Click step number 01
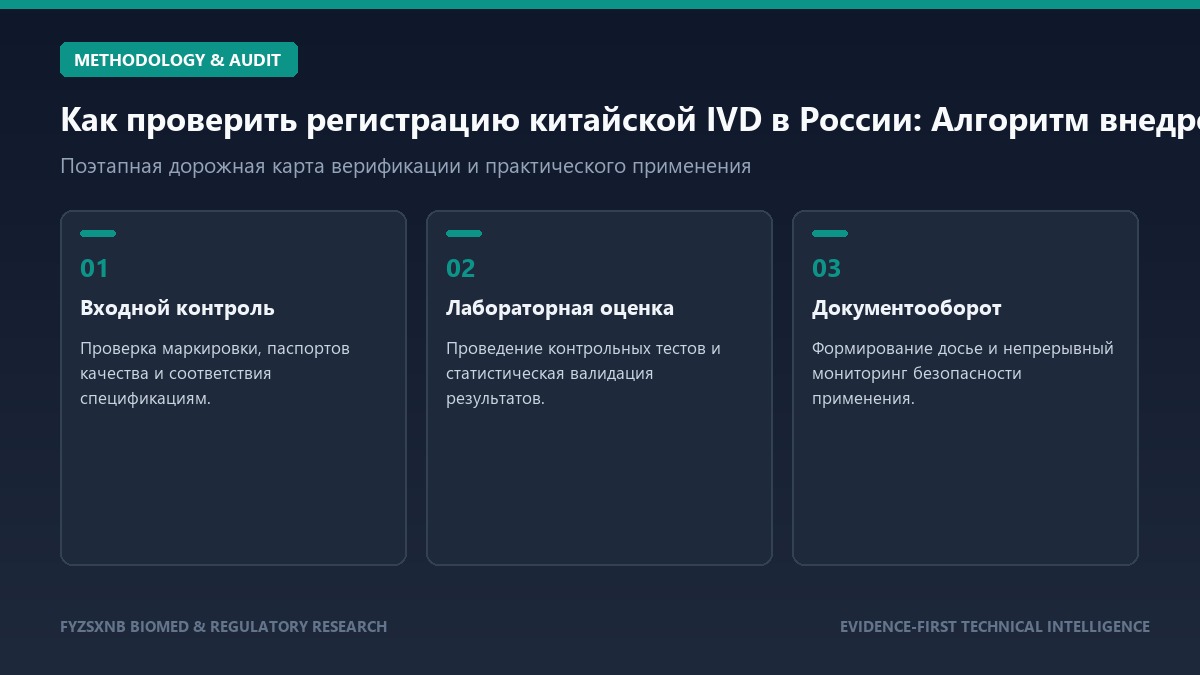Image resolution: width=1200 pixels, height=675 pixels. point(94,268)
